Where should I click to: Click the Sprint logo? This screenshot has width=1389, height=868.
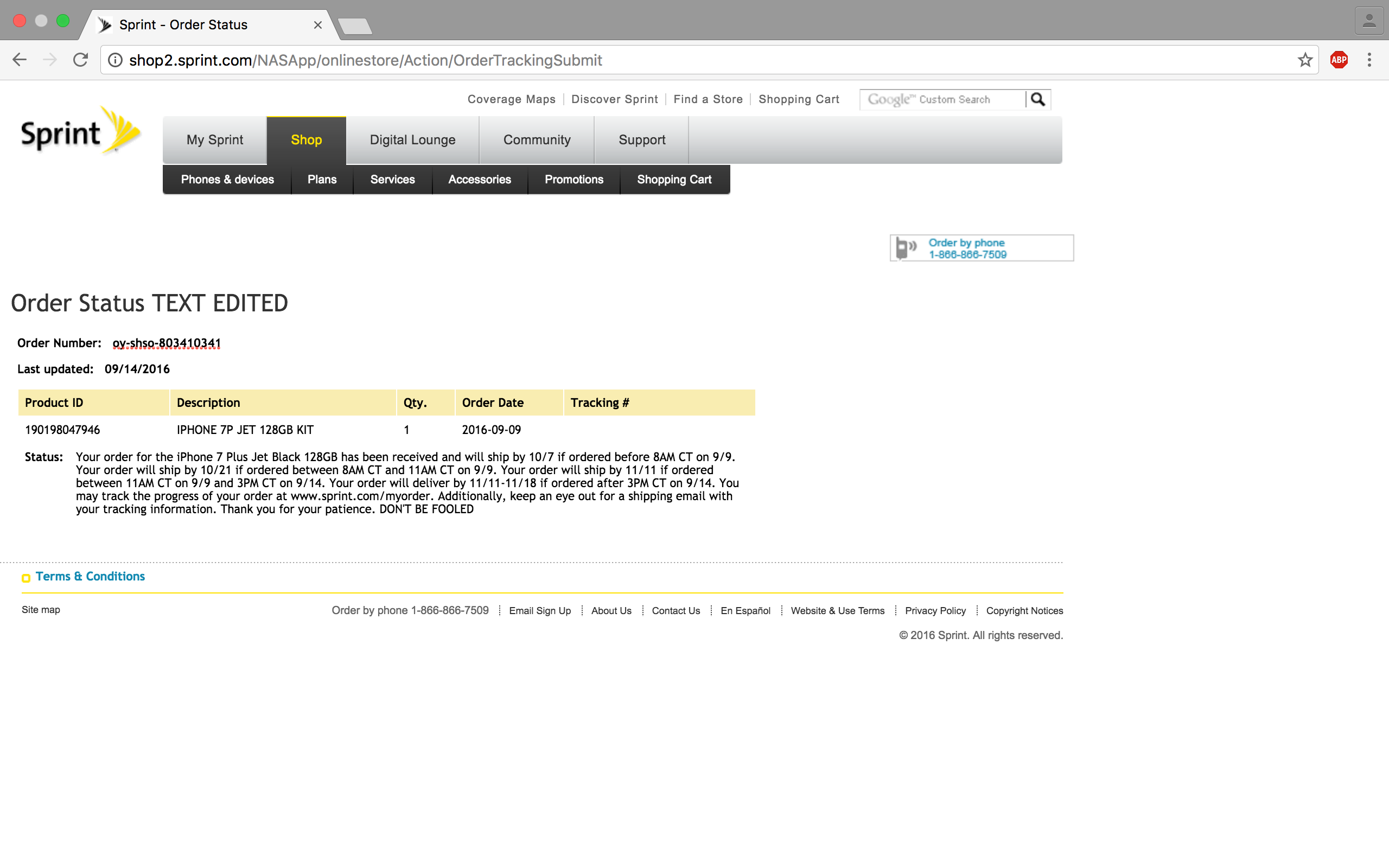coord(80,132)
